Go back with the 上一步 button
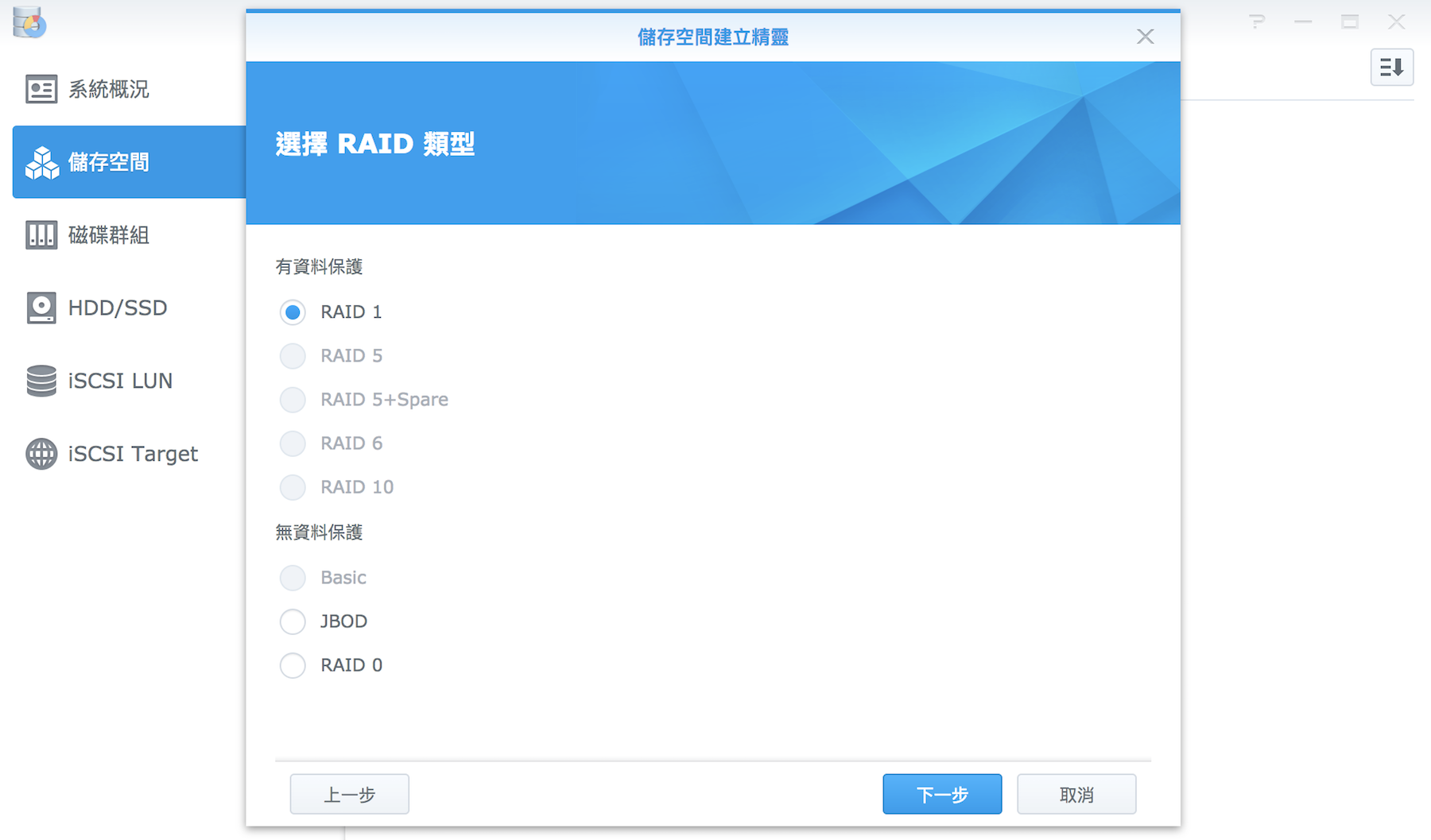This screenshot has width=1431, height=840. [349, 794]
